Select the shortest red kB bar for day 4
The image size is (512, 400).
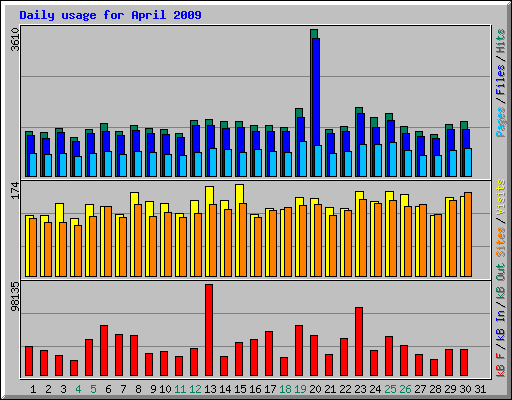coord(74,368)
